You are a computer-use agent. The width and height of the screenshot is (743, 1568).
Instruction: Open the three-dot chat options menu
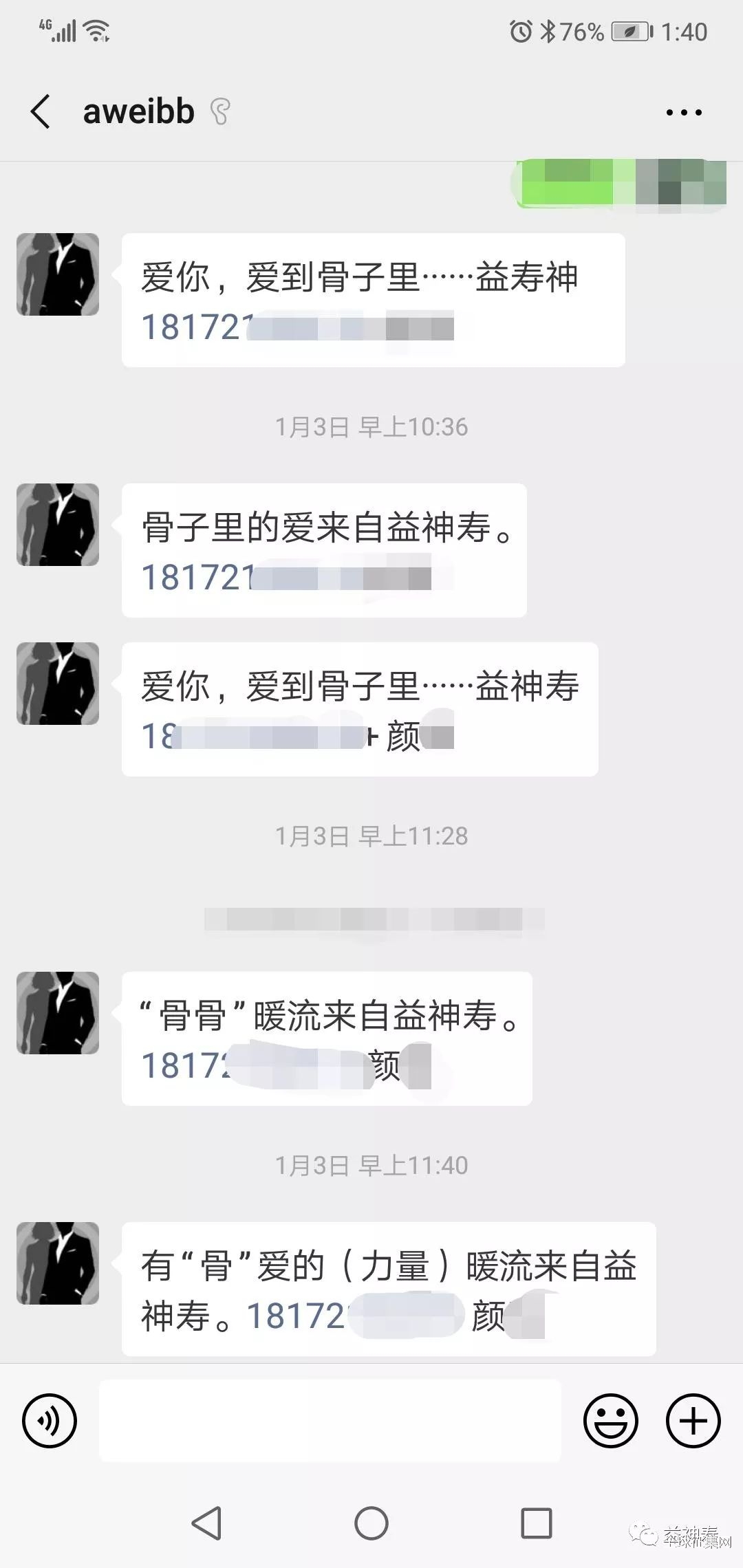(x=684, y=112)
